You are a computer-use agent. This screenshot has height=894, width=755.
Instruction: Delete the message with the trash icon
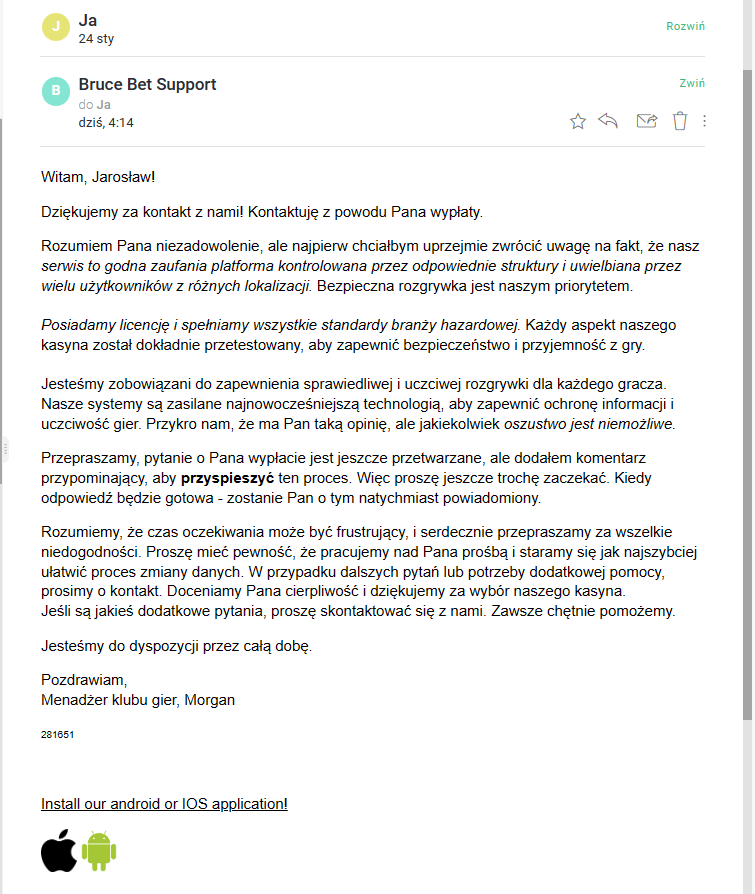[x=680, y=121]
